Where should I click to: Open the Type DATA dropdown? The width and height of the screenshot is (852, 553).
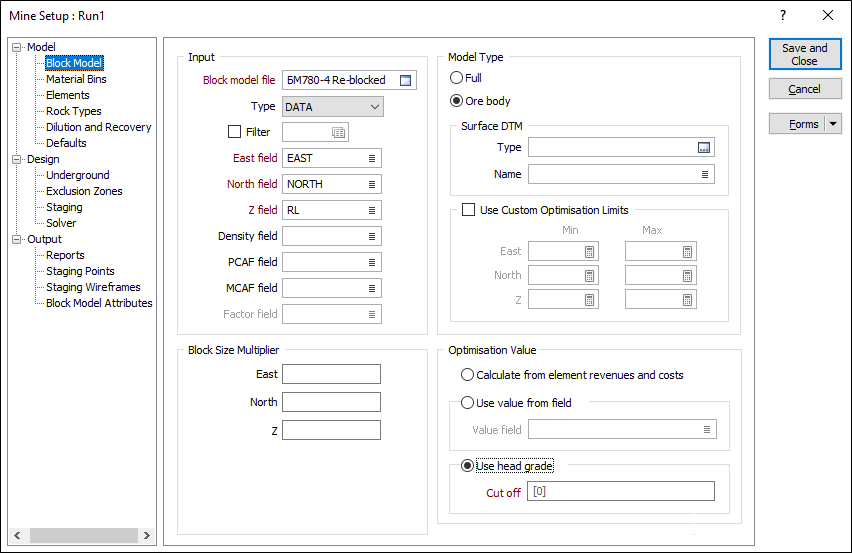333,106
